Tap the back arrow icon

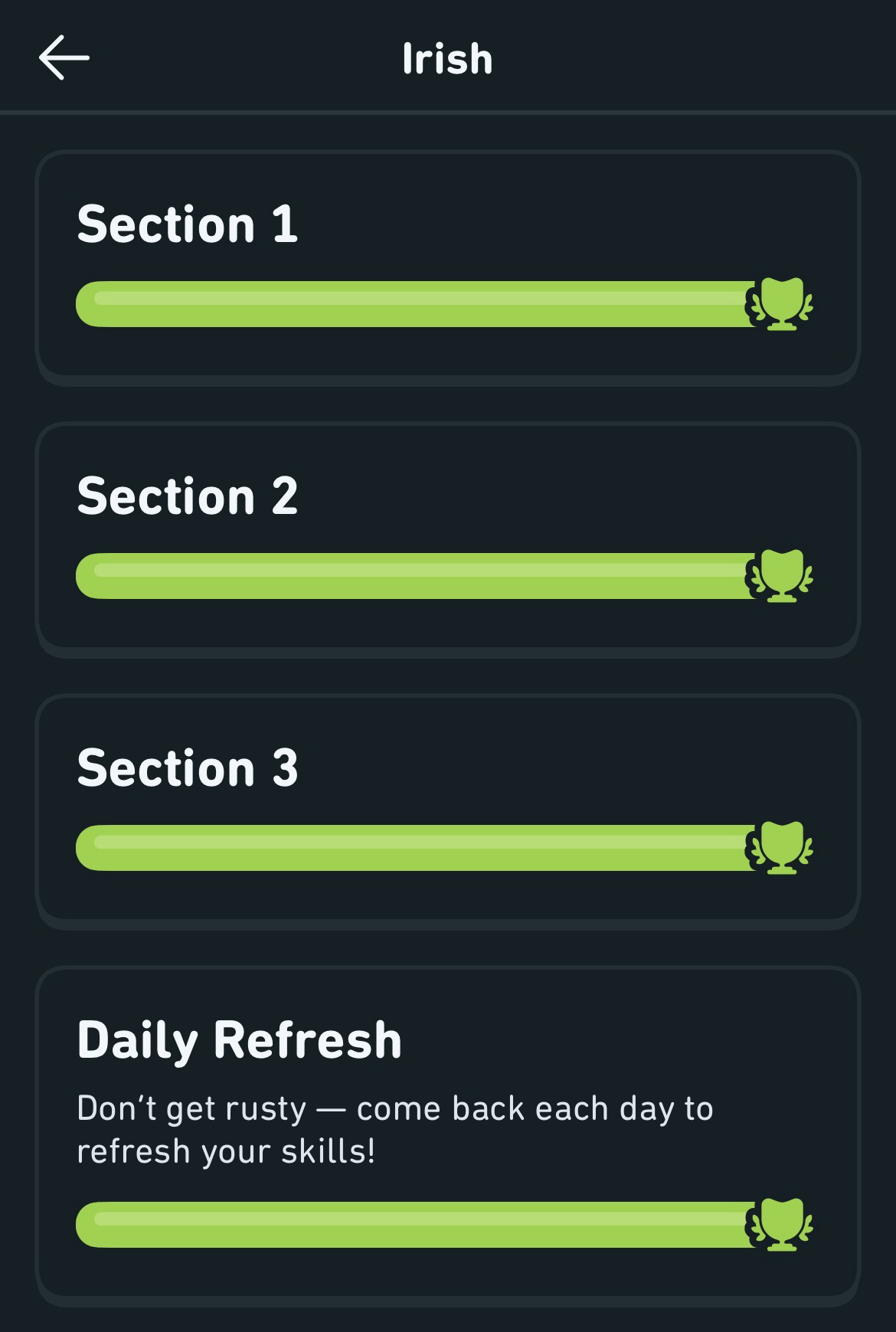pyautogui.click(x=64, y=58)
